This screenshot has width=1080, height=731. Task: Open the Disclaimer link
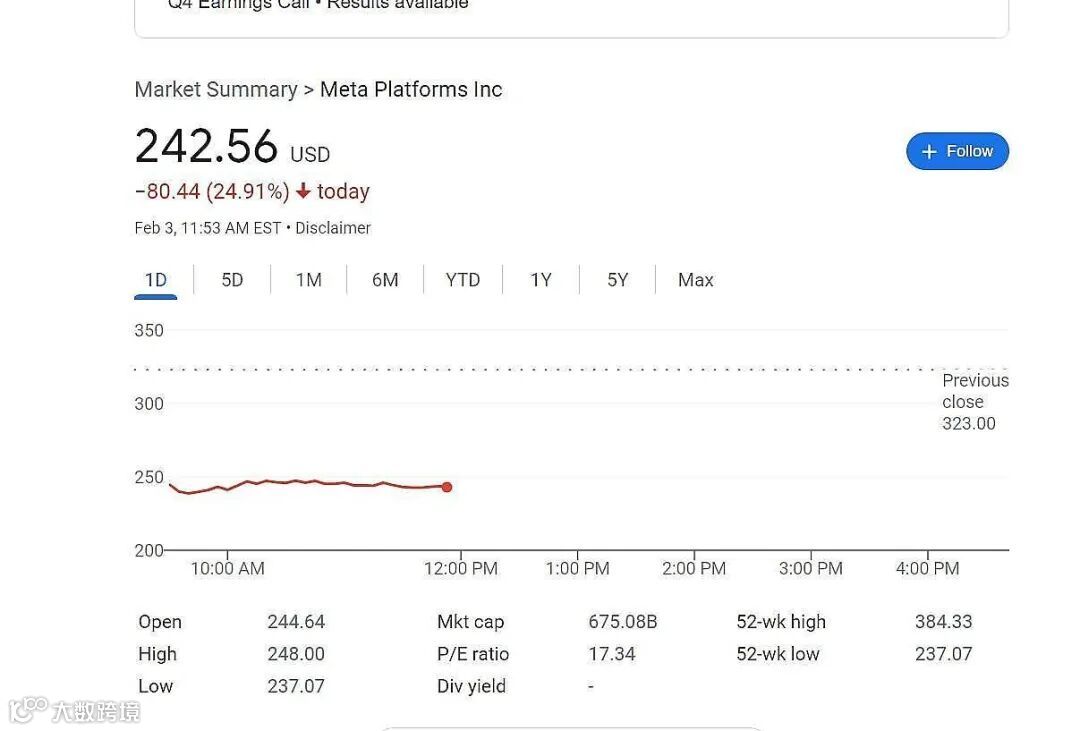coord(332,227)
